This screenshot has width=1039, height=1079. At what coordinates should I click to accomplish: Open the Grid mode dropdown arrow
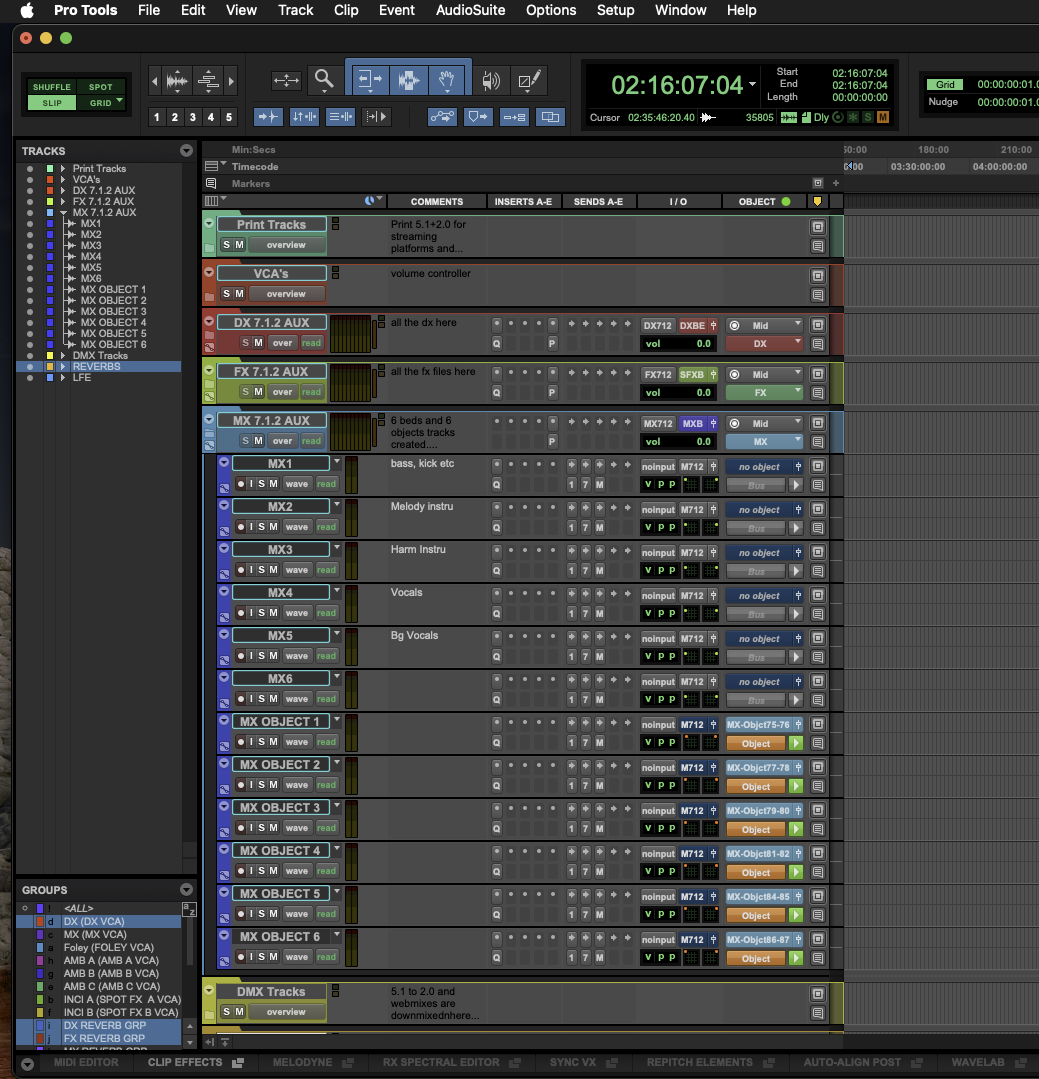click(120, 100)
